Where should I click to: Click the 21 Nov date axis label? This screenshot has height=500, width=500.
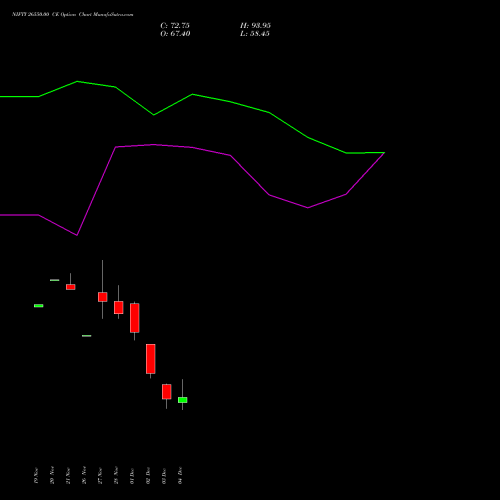[68, 476]
